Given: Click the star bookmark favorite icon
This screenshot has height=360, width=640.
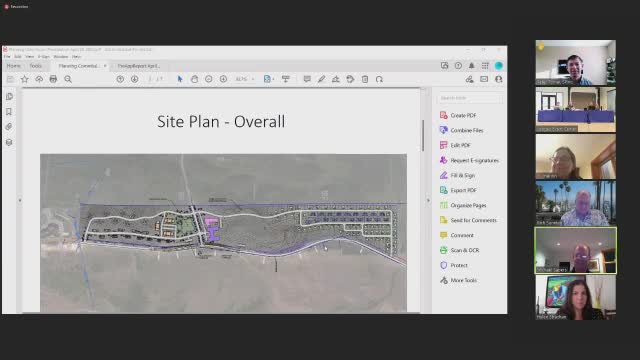Looking at the screenshot, I should [25, 79].
